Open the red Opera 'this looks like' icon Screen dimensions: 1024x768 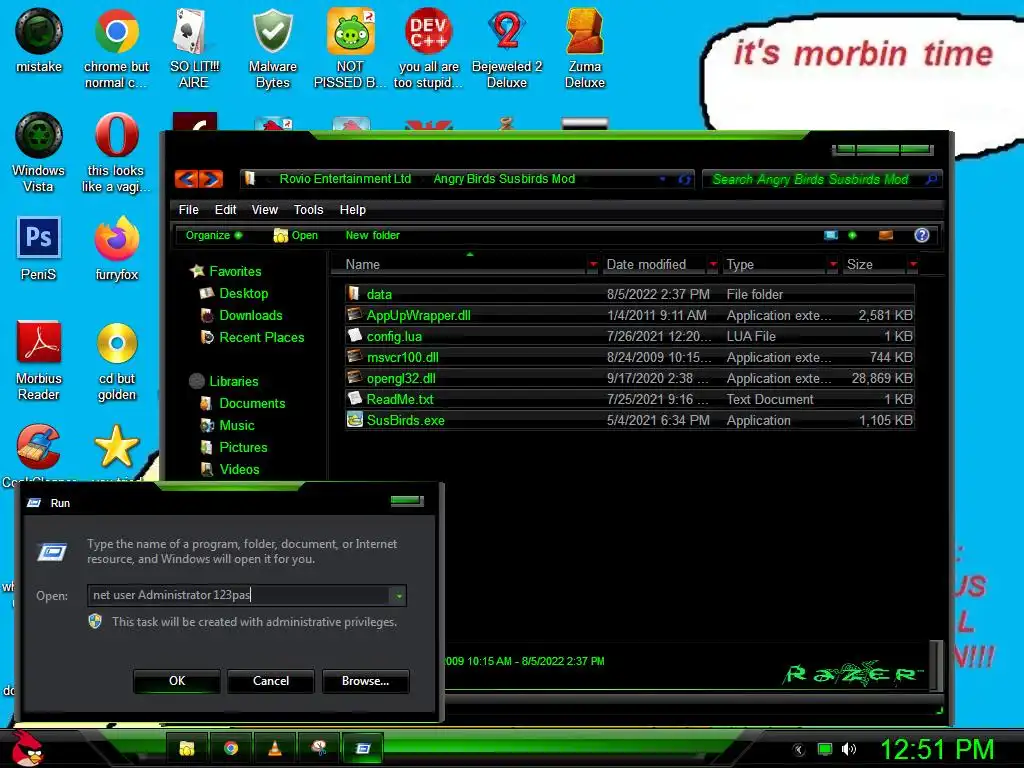click(116, 153)
